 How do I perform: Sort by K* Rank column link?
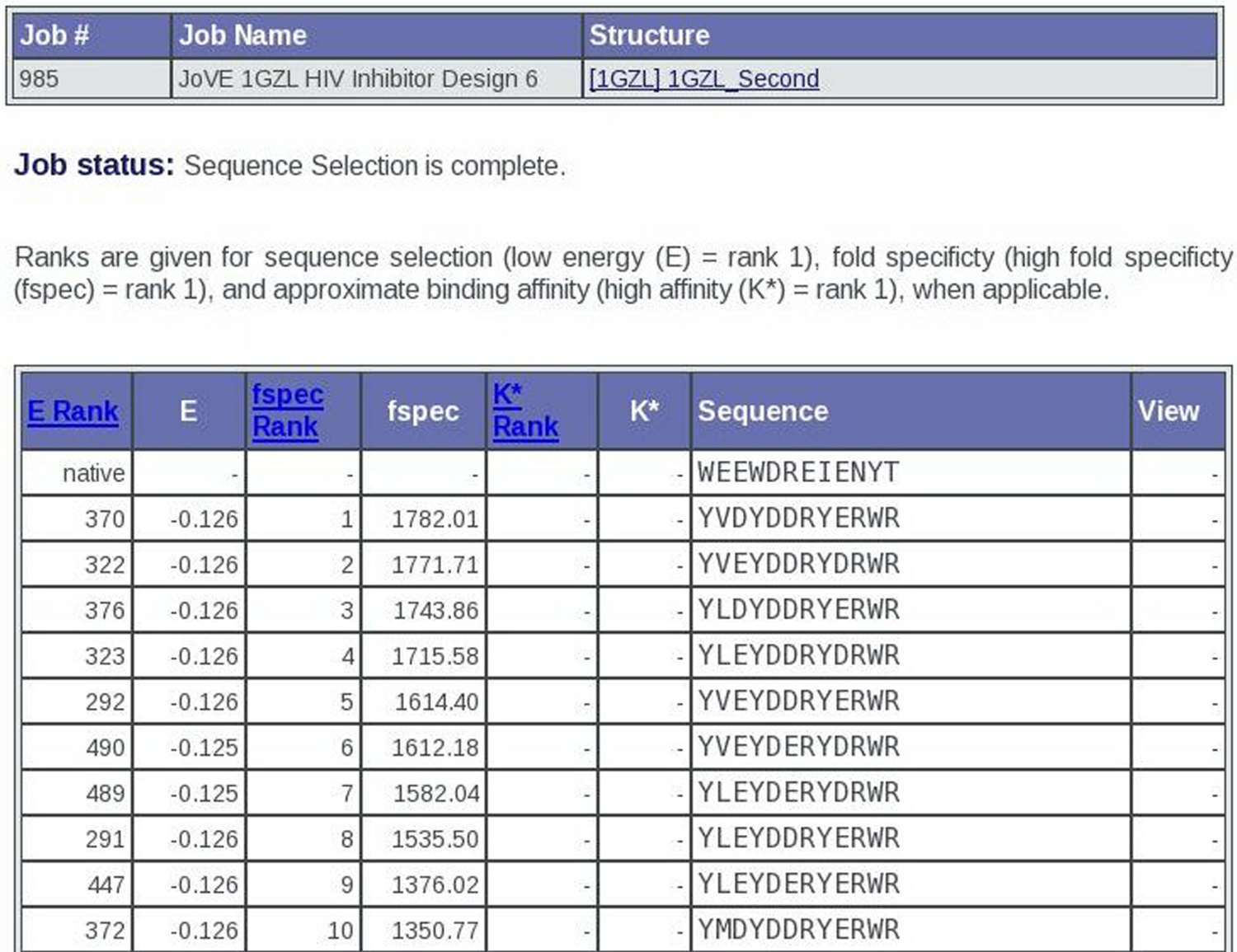coord(525,410)
